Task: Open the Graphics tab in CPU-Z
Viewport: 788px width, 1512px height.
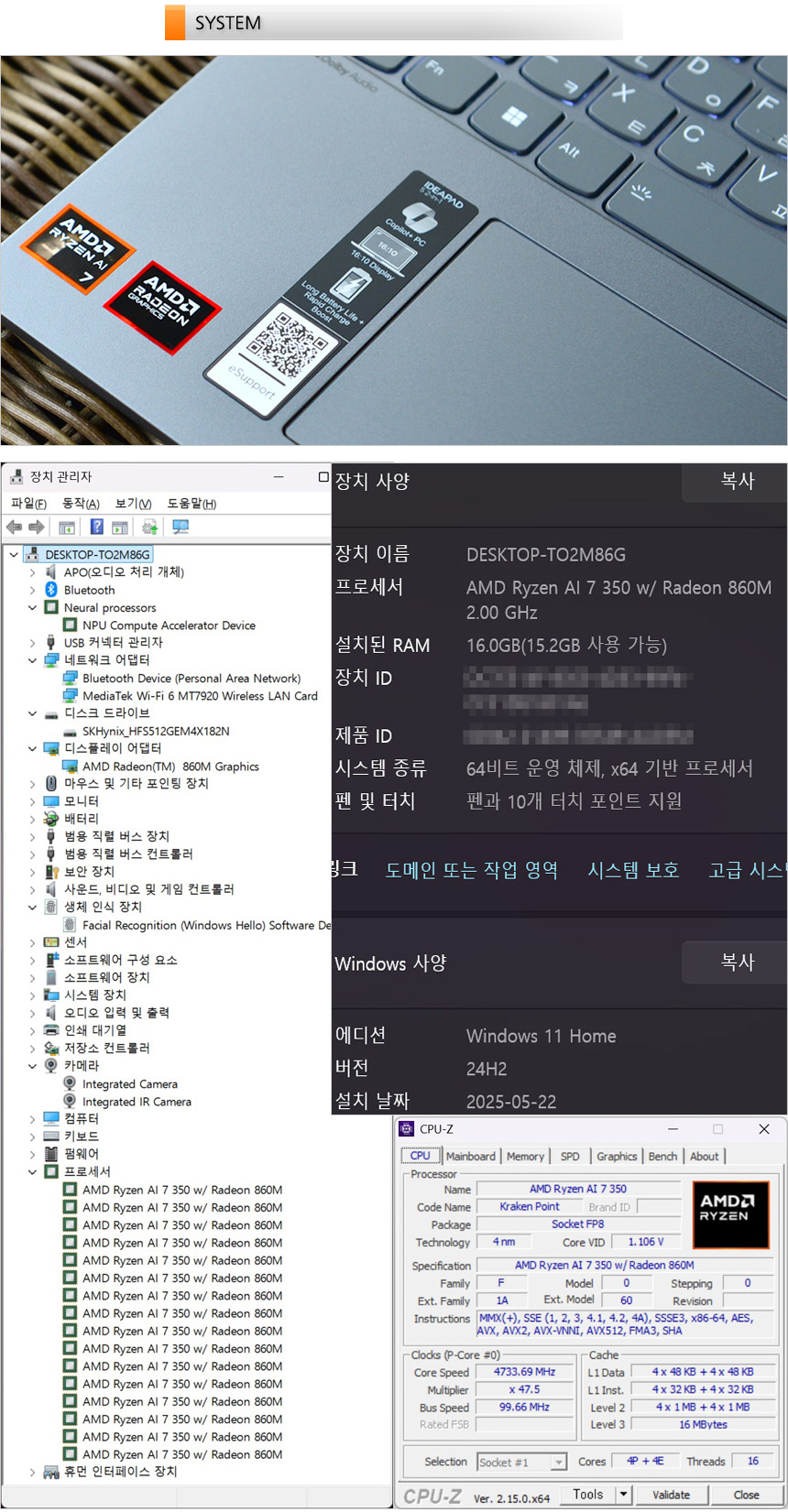Action: coord(617,1156)
